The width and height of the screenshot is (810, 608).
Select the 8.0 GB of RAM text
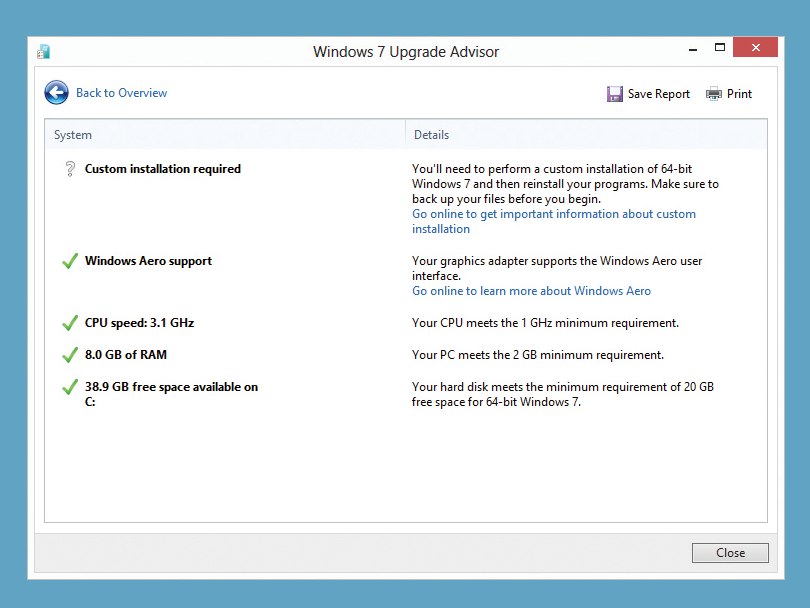(126, 355)
